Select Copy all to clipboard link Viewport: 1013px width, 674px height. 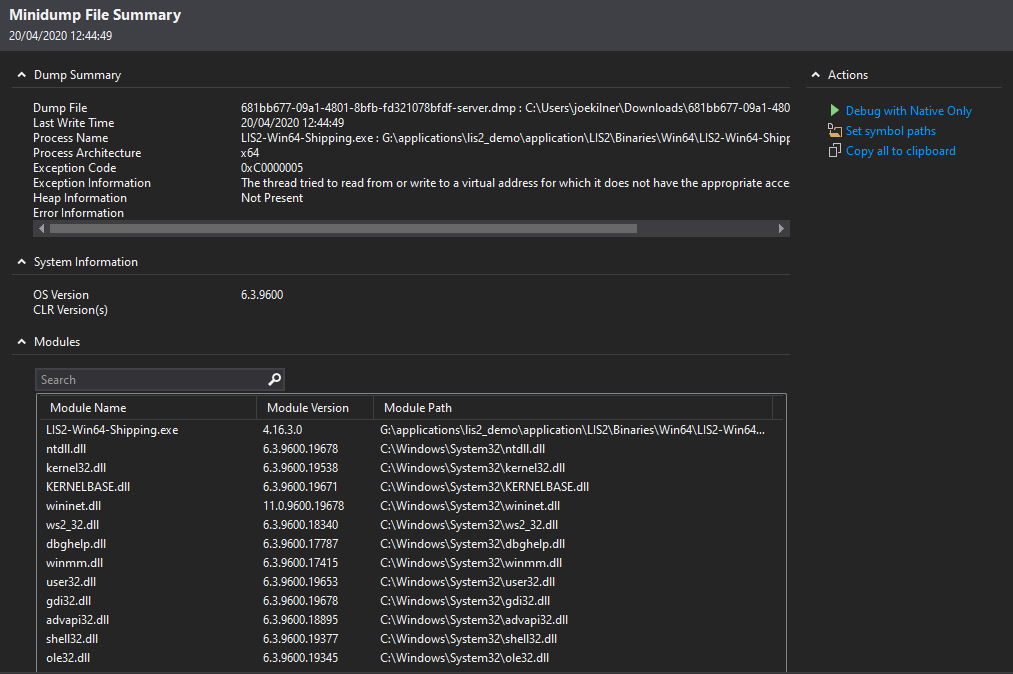tap(901, 151)
